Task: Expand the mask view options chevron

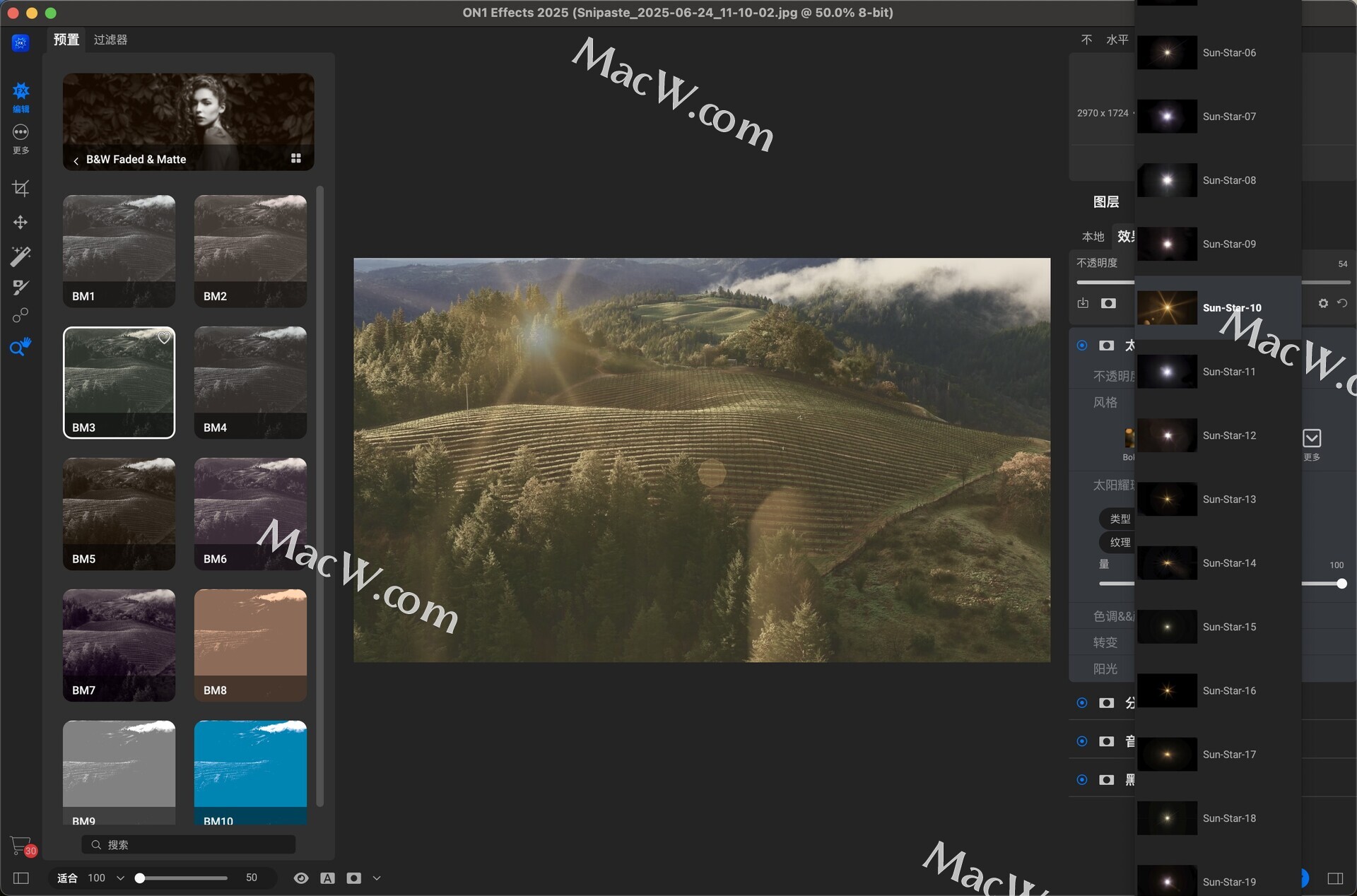Action: 377,878
